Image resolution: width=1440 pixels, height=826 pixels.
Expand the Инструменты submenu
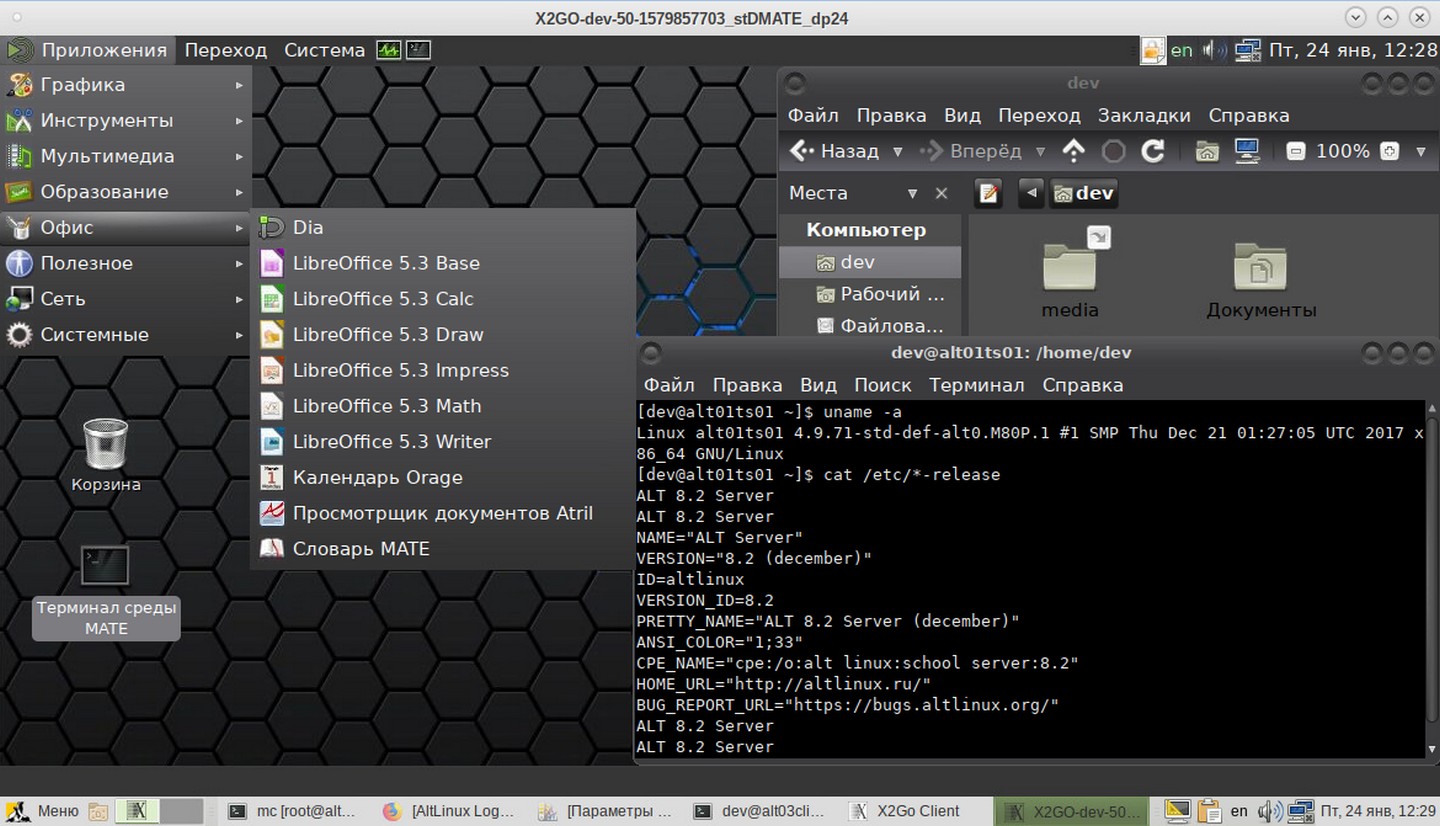tap(125, 120)
